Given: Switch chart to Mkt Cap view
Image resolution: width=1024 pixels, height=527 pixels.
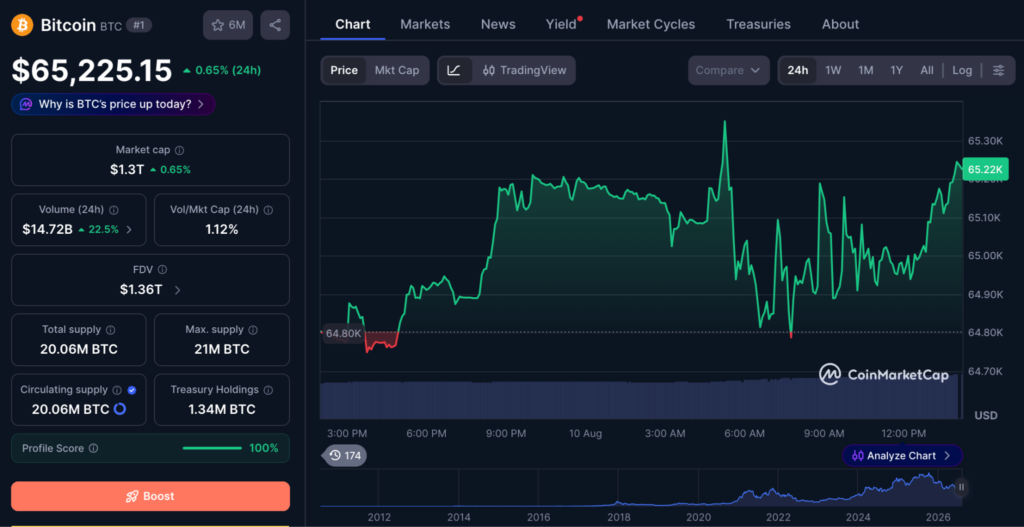Looking at the screenshot, I should [x=397, y=71].
